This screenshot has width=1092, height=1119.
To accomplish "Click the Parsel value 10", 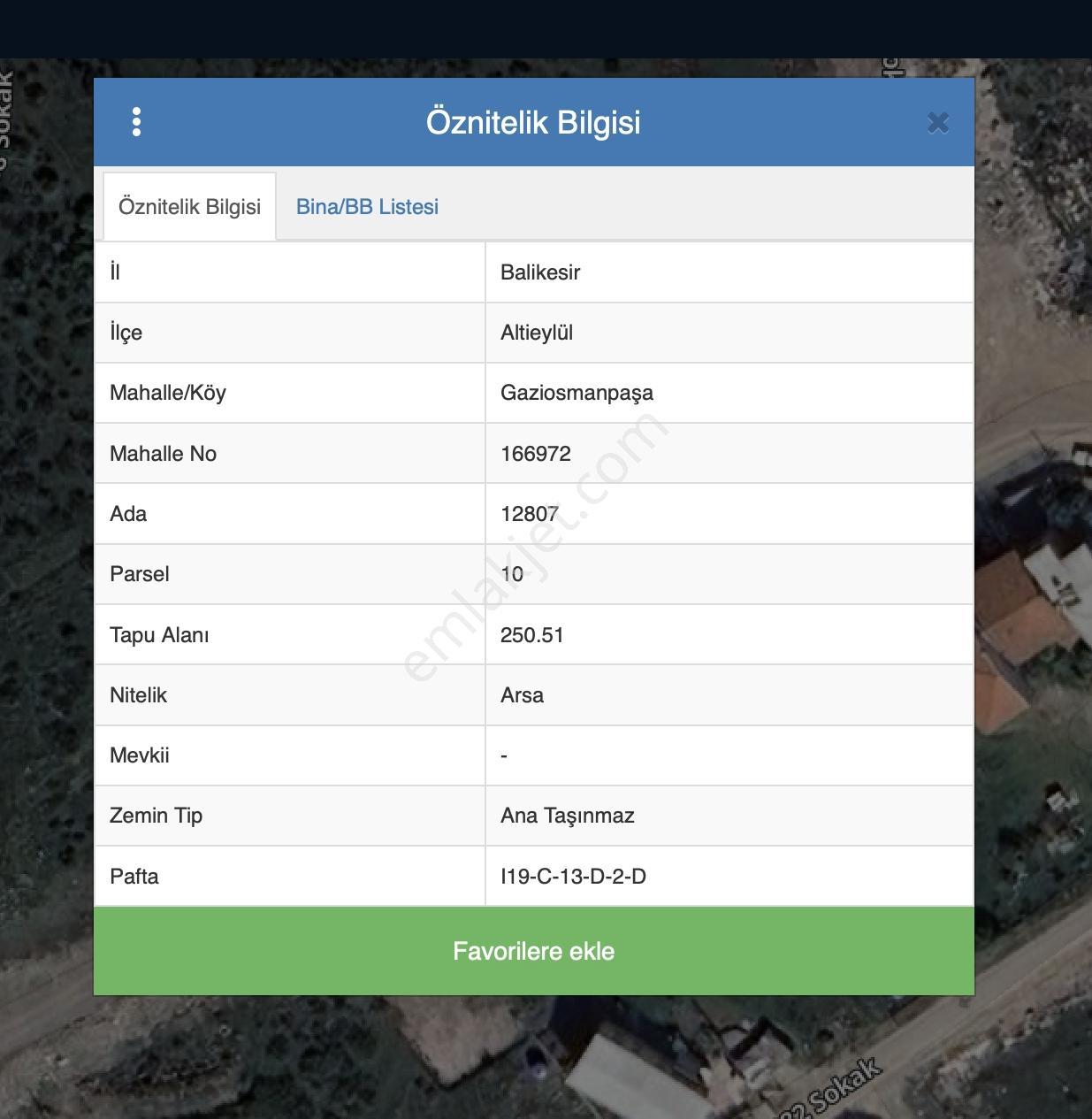I will pyautogui.click(x=512, y=574).
